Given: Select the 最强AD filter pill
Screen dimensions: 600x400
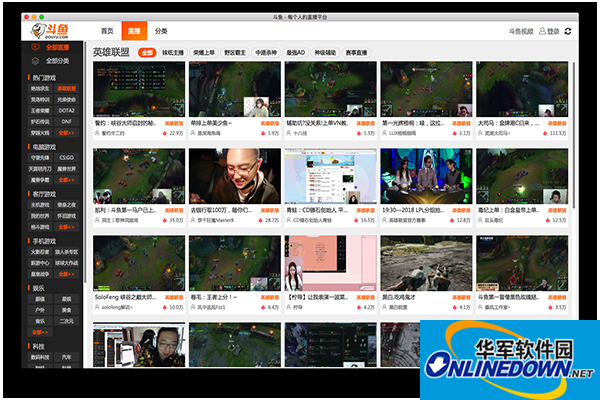Looking at the screenshot, I should point(296,53).
